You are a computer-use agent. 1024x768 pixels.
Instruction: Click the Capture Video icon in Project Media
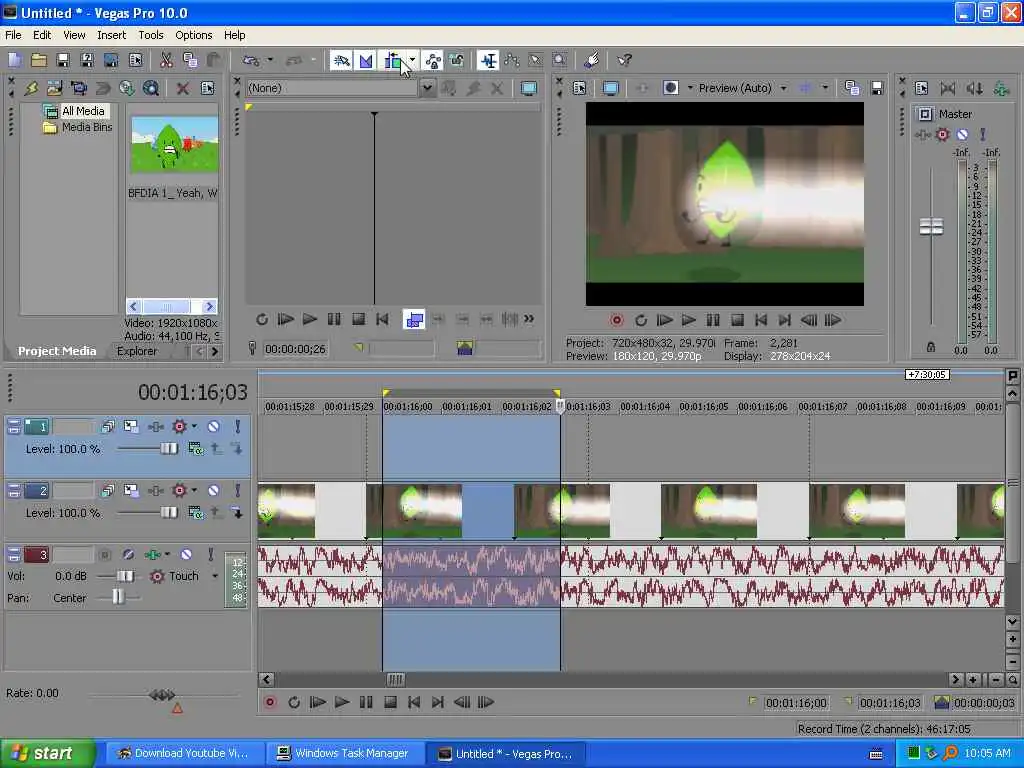coord(78,88)
